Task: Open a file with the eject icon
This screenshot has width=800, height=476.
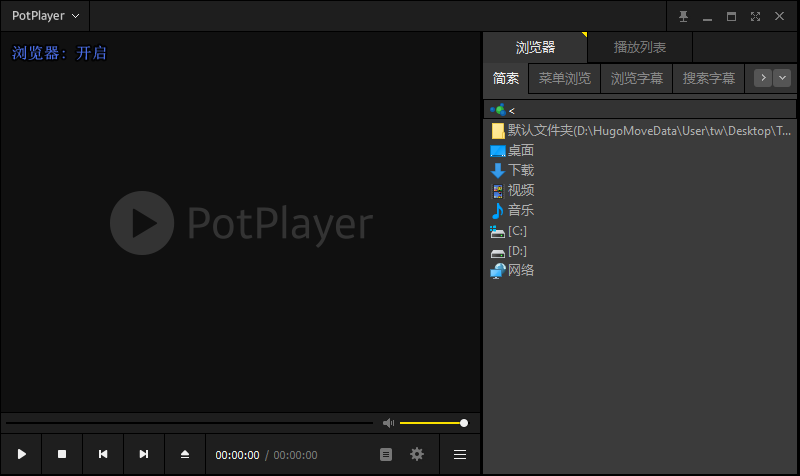Action: 185,454
